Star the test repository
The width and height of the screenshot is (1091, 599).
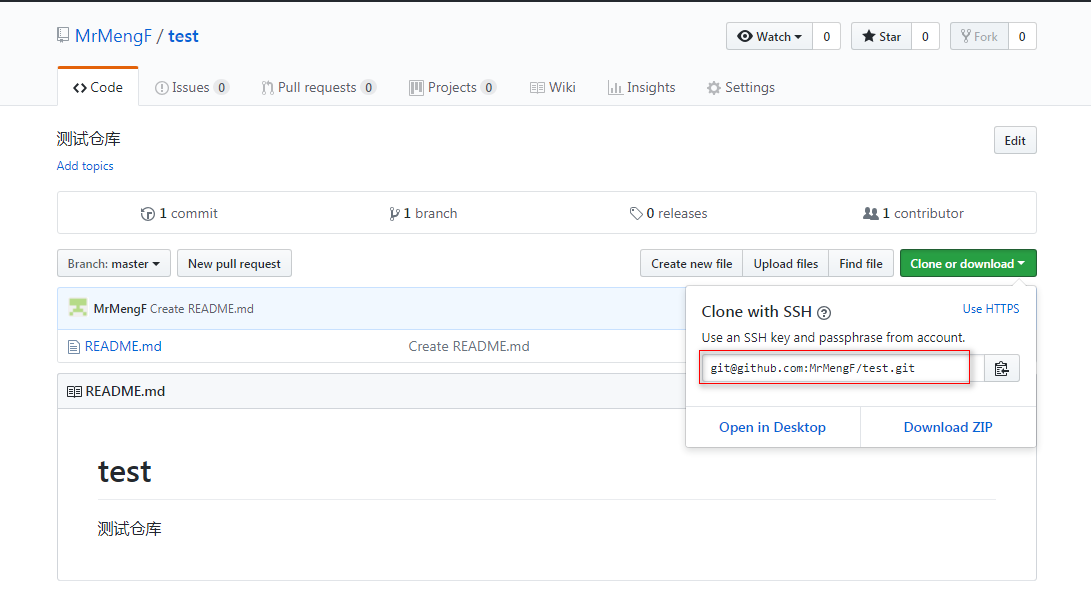881,37
